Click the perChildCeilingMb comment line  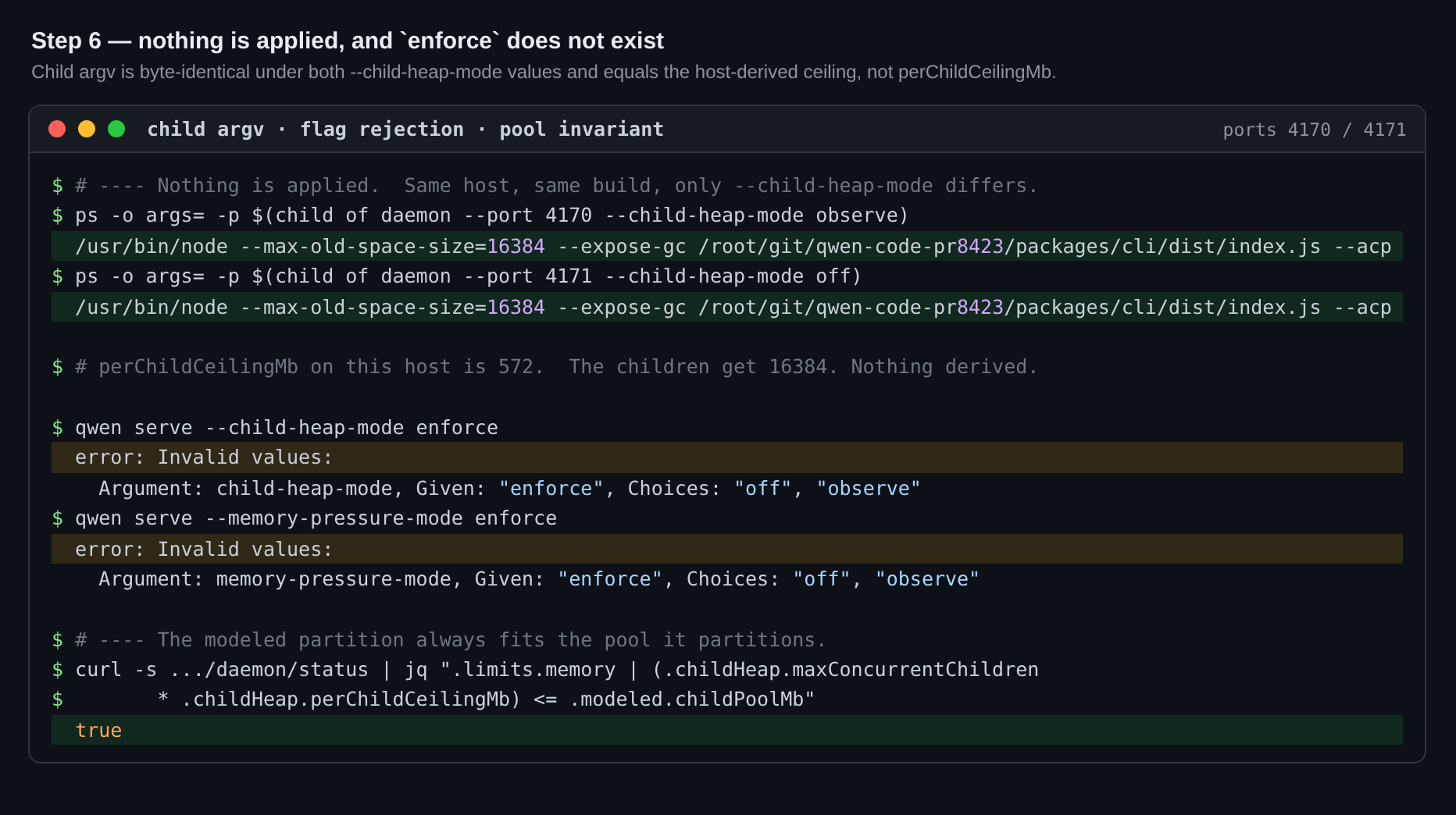[556, 367]
